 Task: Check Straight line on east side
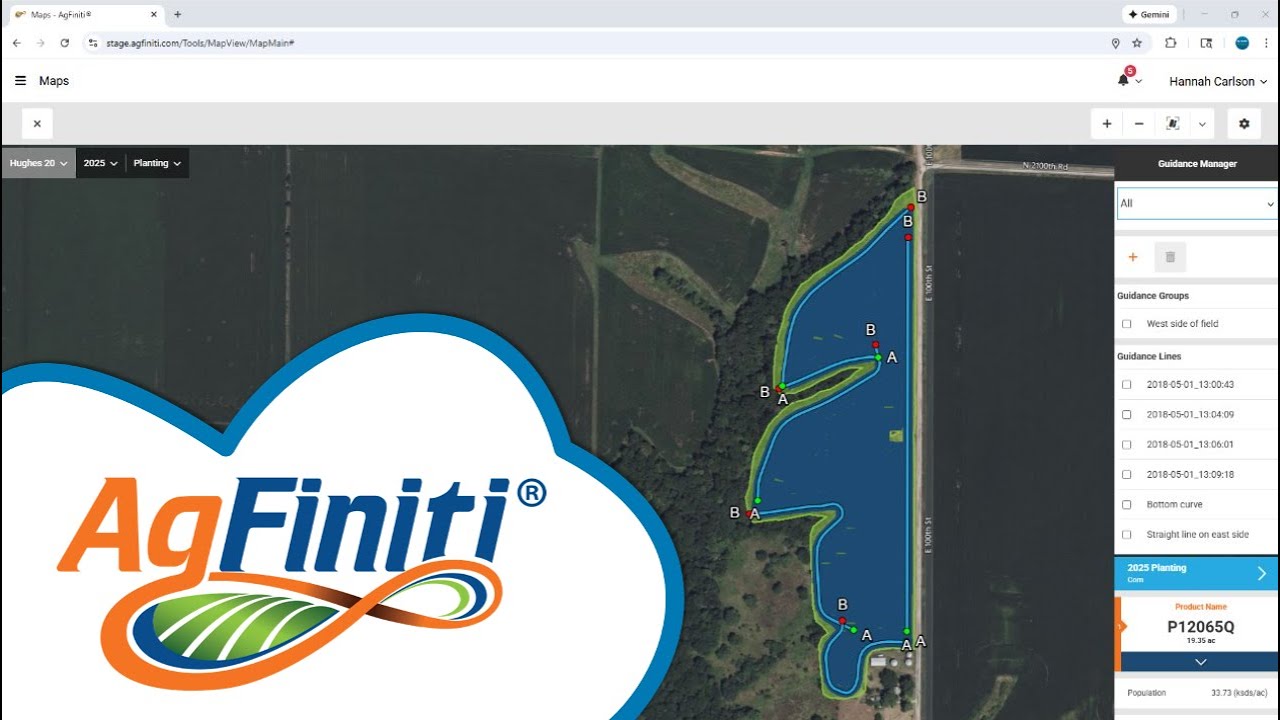pyautogui.click(x=1127, y=534)
